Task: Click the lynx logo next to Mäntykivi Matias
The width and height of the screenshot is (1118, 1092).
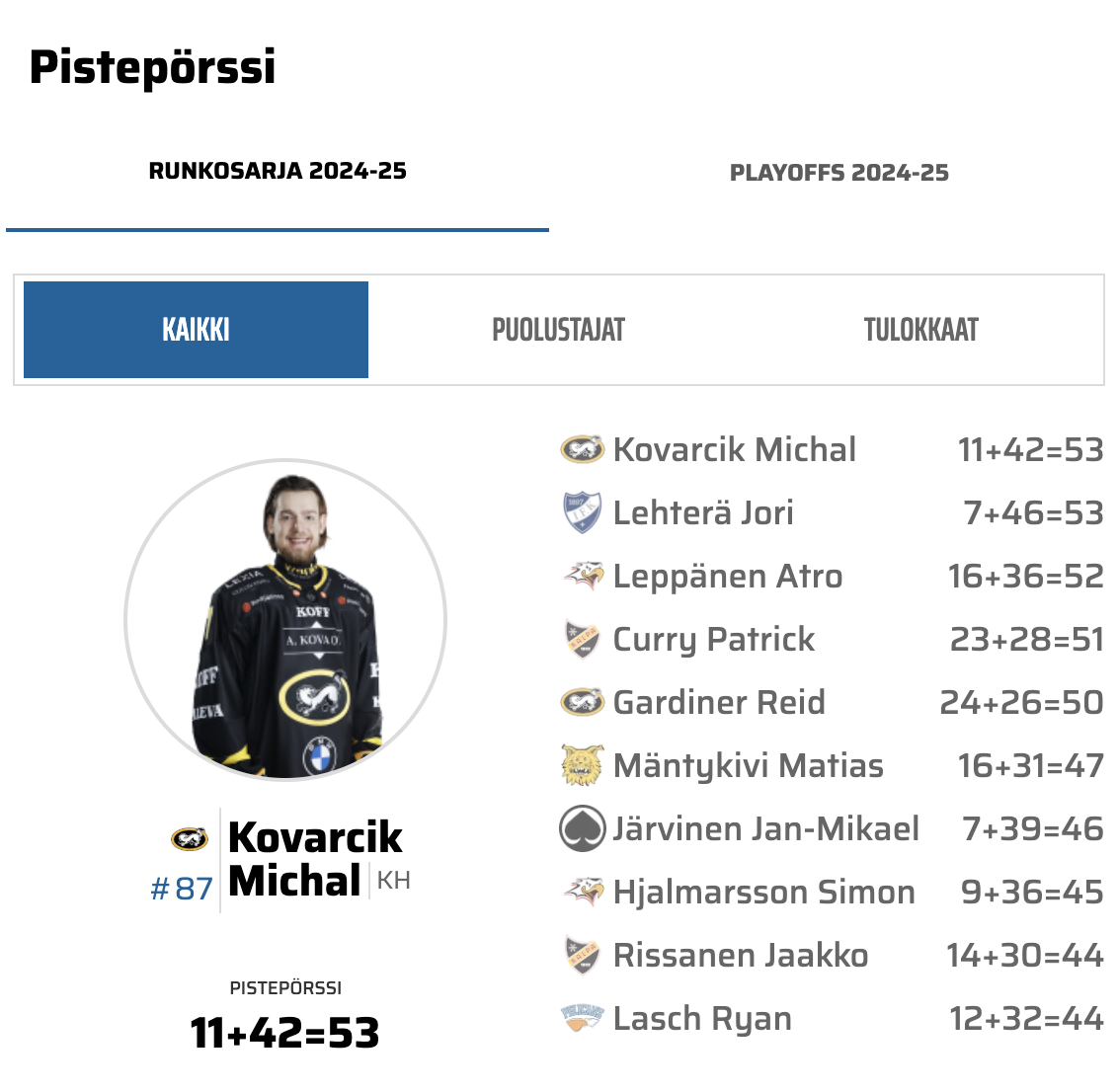Action: click(582, 766)
